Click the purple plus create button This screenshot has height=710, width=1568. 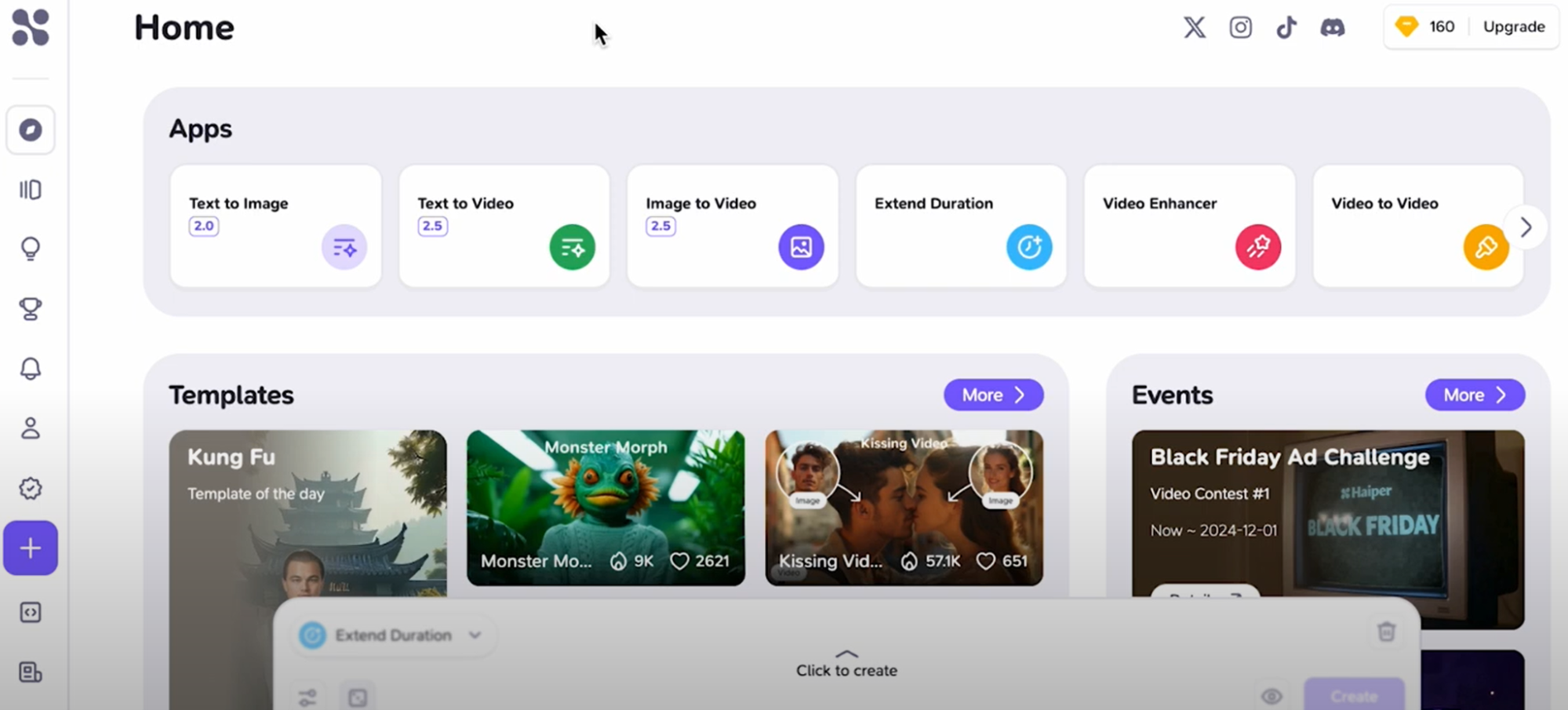pos(31,548)
